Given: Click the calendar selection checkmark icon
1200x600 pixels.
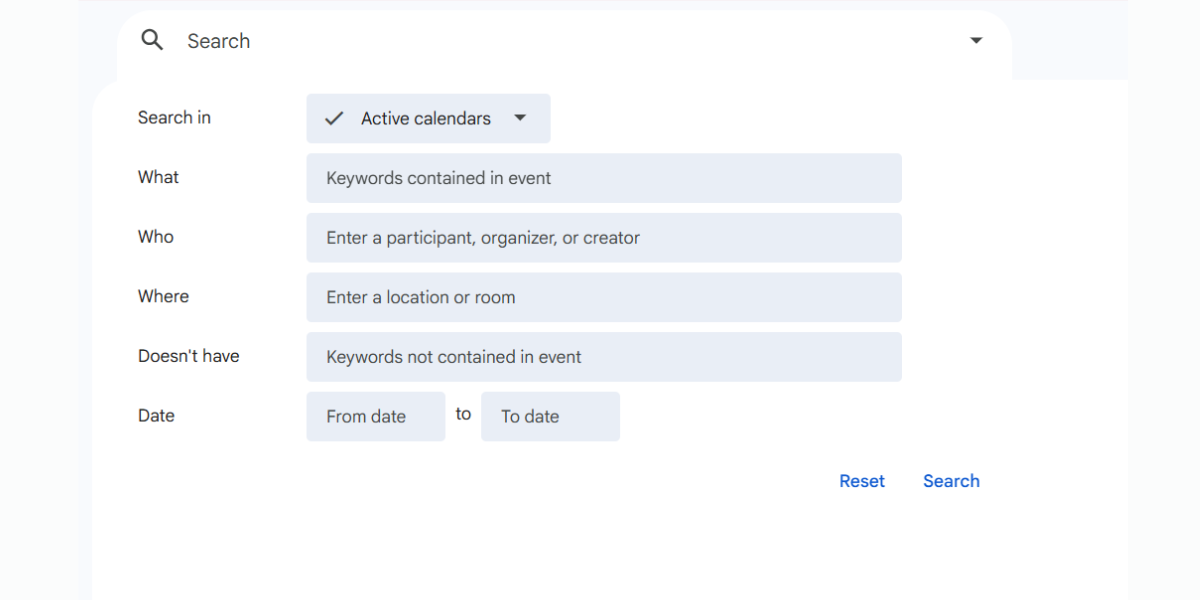Looking at the screenshot, I should [334, 118].
